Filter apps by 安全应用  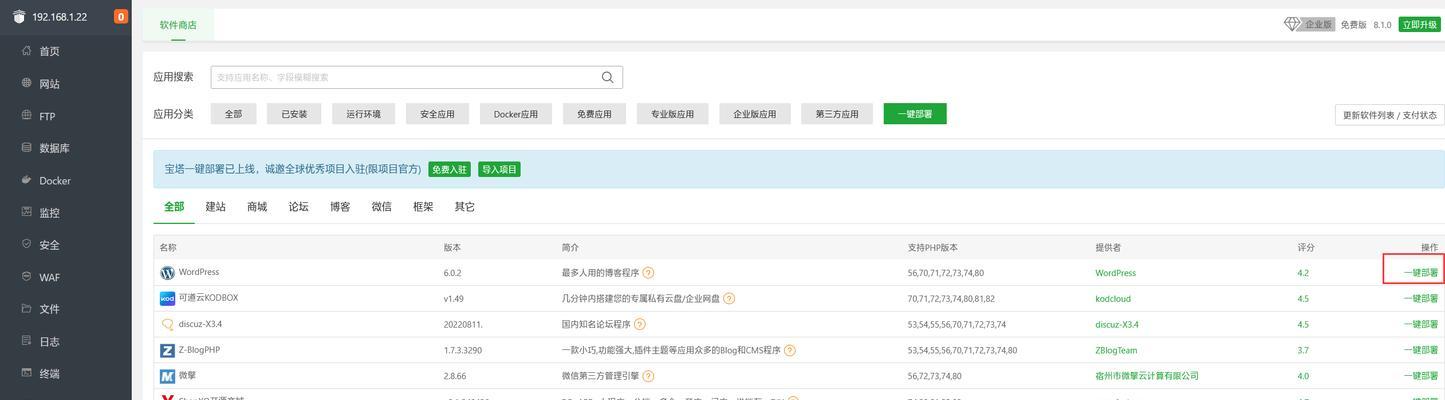click(x=437, y=114)
